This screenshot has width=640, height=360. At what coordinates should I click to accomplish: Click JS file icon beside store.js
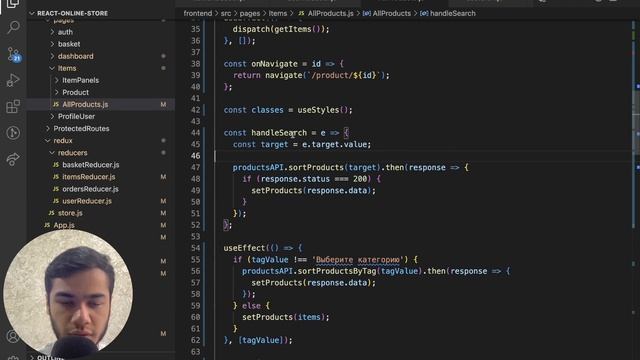(51, 213)
